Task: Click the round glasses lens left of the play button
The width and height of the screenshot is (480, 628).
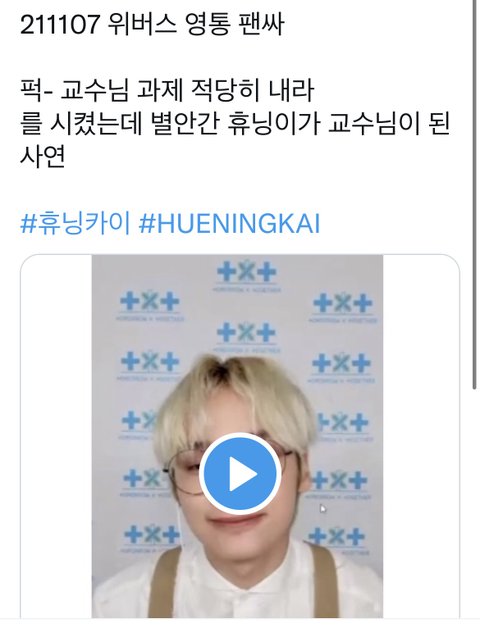Action: coord(185,472)
